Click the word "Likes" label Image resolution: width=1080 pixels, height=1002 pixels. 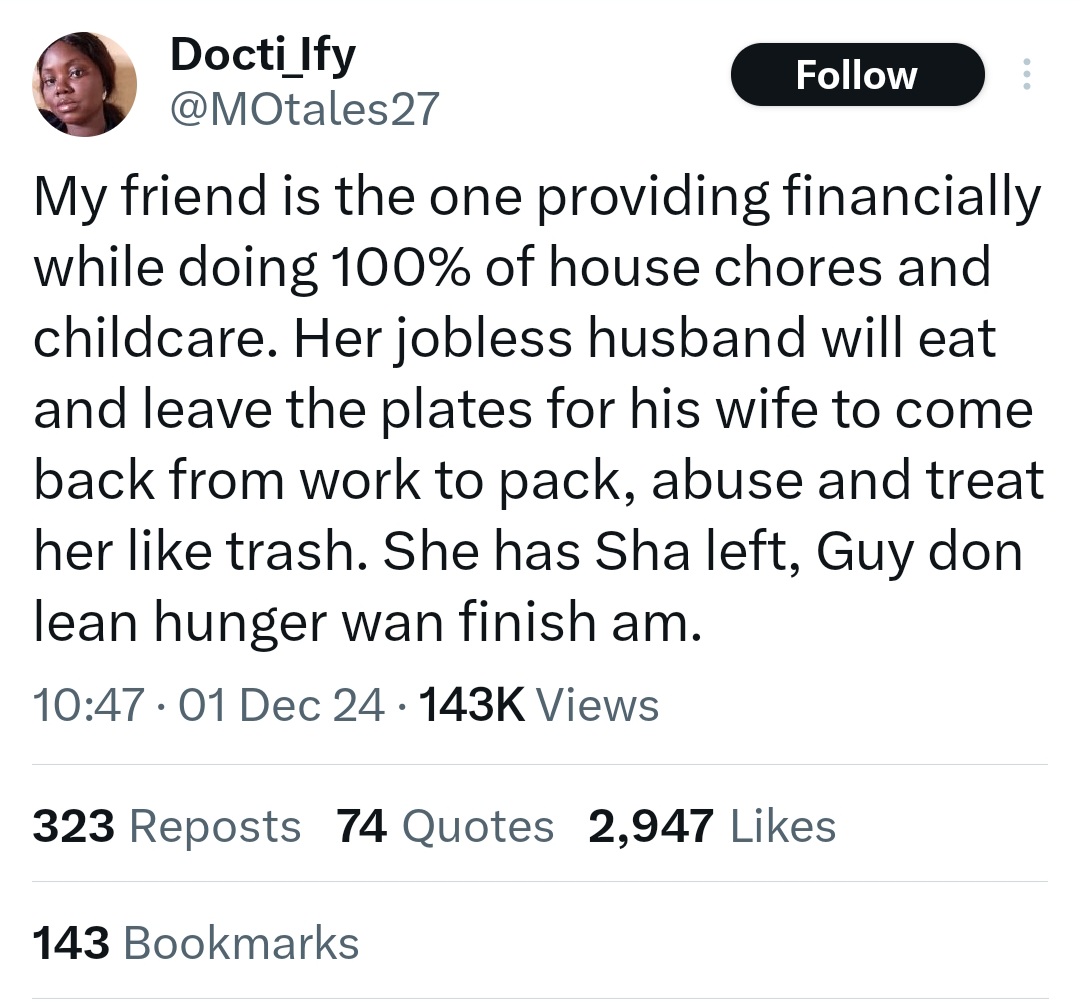783,827
